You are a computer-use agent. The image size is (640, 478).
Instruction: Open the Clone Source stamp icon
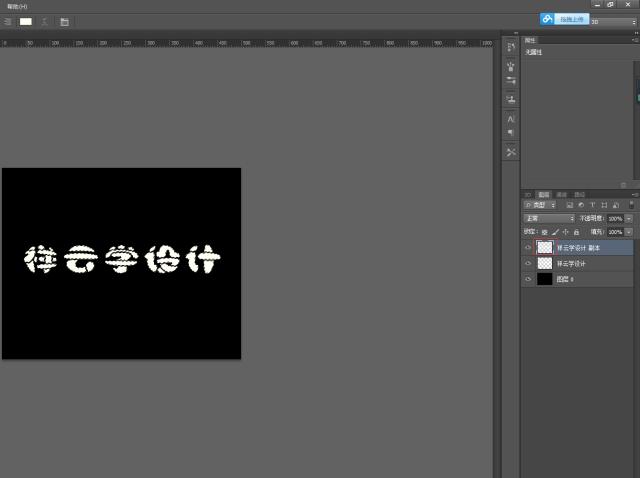tap(511, 99)
